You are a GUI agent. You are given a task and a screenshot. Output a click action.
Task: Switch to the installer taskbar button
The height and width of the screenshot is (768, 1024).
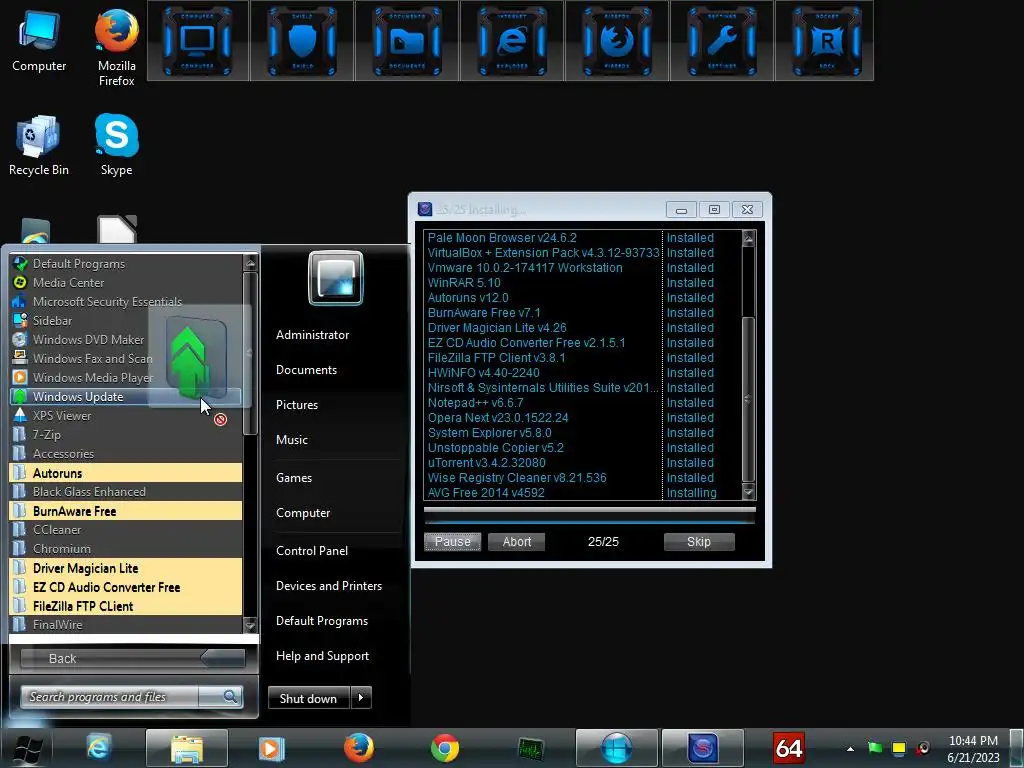tap(703, 748)
